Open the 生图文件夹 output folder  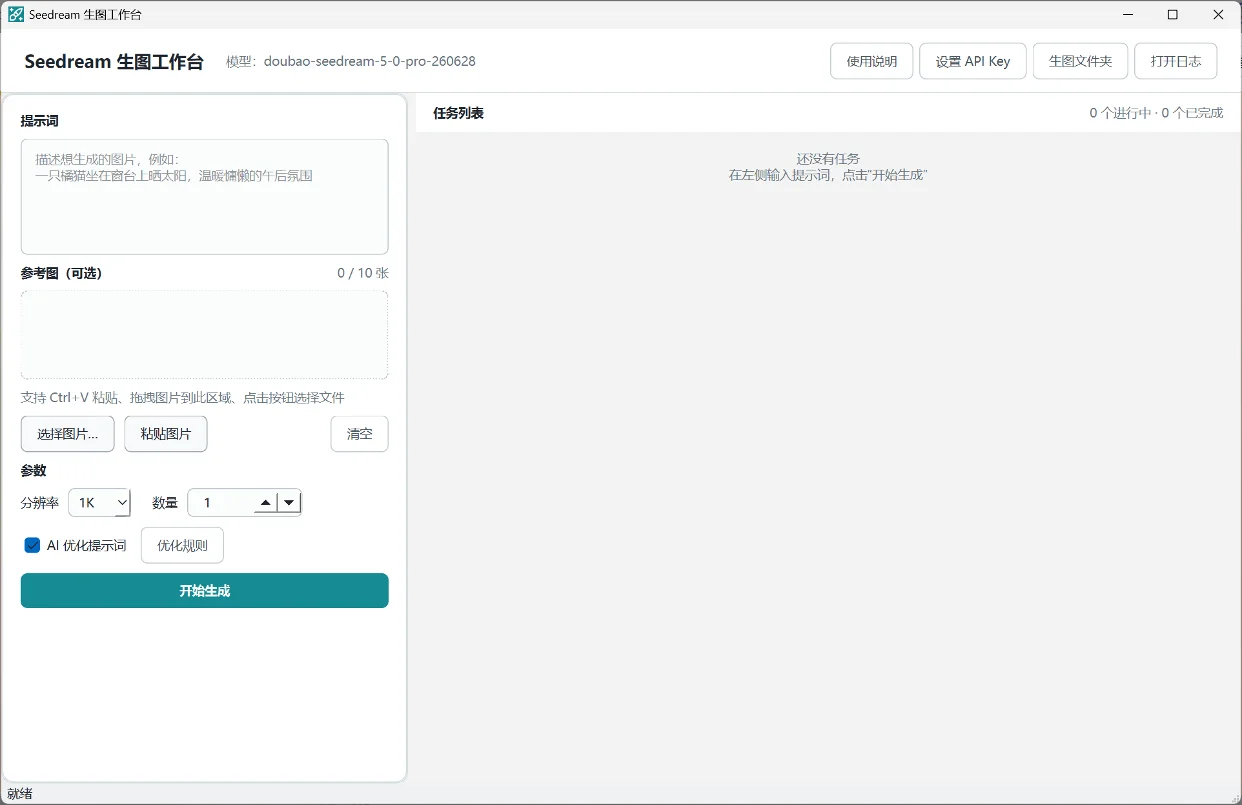[1080, 61]
